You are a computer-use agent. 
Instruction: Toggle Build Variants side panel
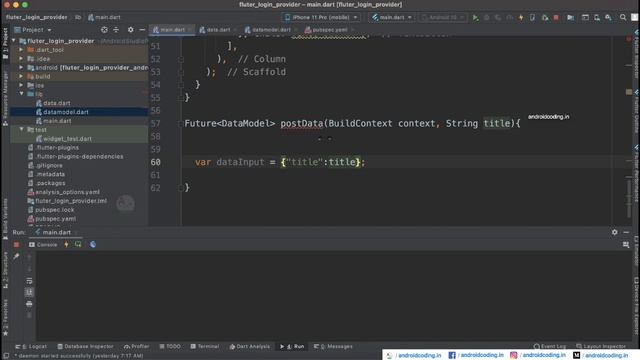click(5, 219)
